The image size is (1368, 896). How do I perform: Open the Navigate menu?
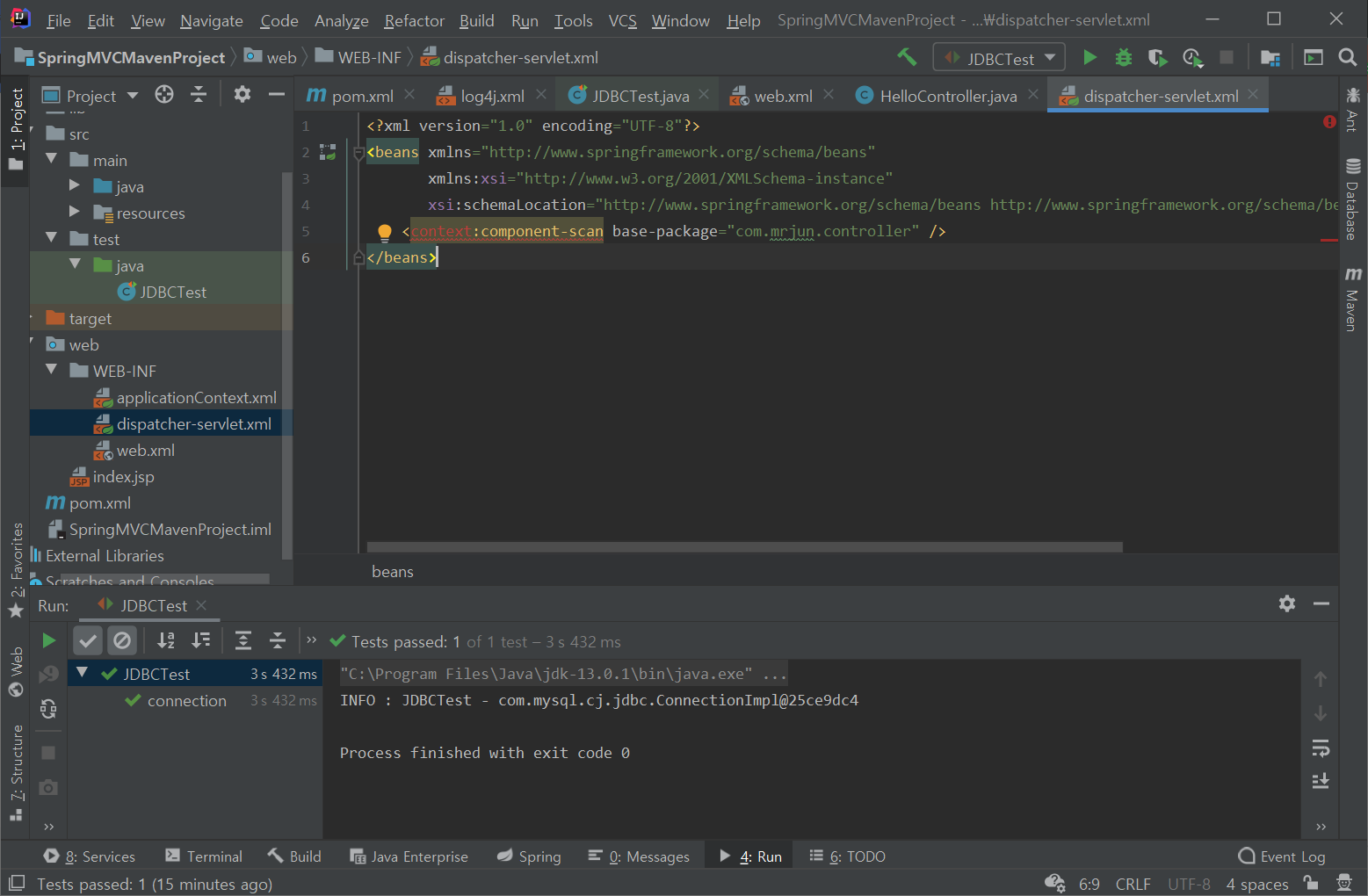212,20
